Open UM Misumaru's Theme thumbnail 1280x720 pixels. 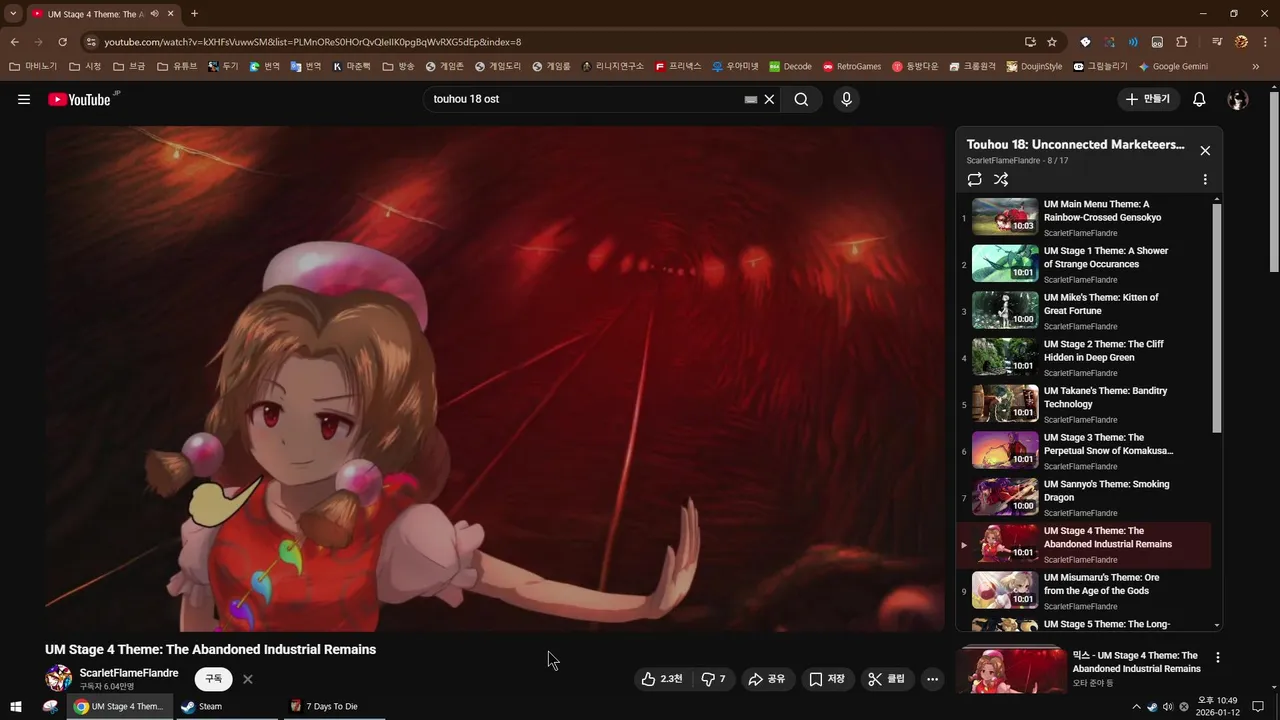(x=1005, y=590)
